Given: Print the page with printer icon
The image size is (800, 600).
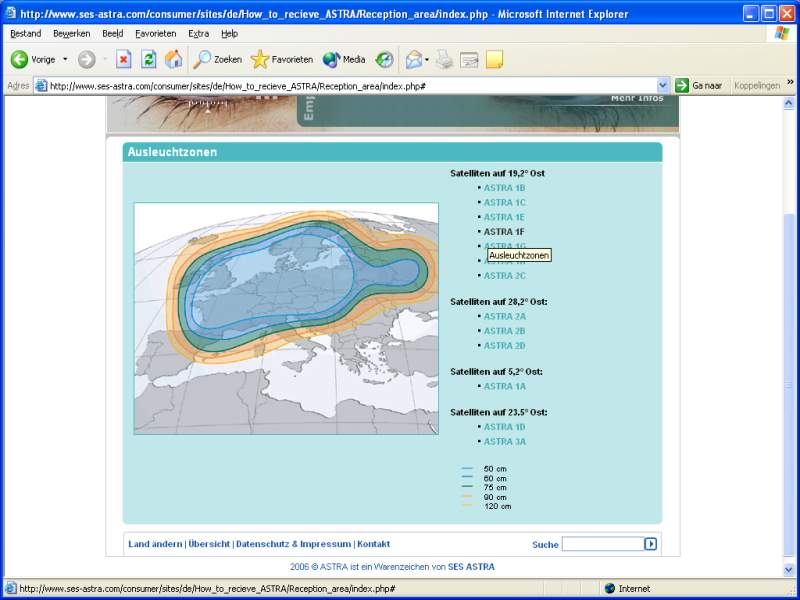Looking at the screenshot, I should click(x=445, y=60).
